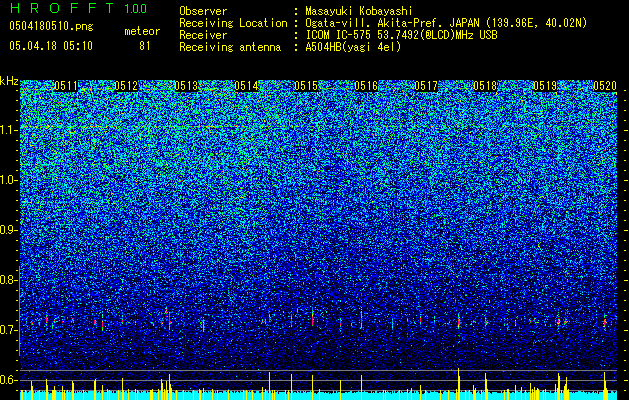629x400 pixels.
Task: Click the 0519 time marker
Action: click(x=545, y=86)
